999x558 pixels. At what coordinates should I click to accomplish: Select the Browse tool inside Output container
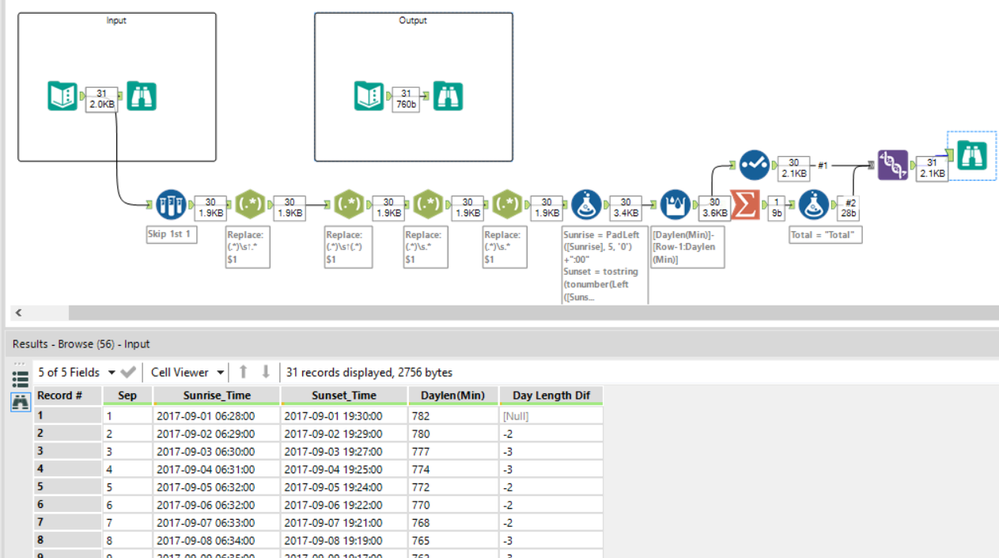point(448,96)
